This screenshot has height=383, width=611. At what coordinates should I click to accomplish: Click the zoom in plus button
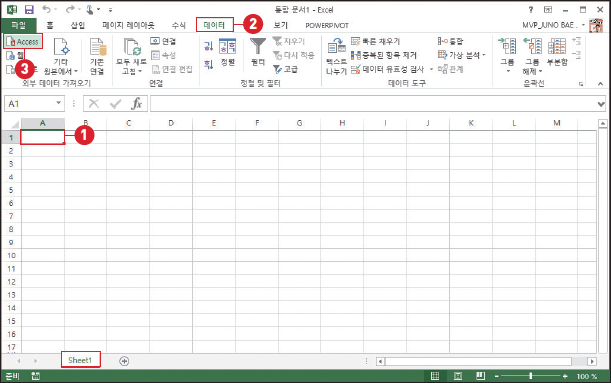pos(565,376)
